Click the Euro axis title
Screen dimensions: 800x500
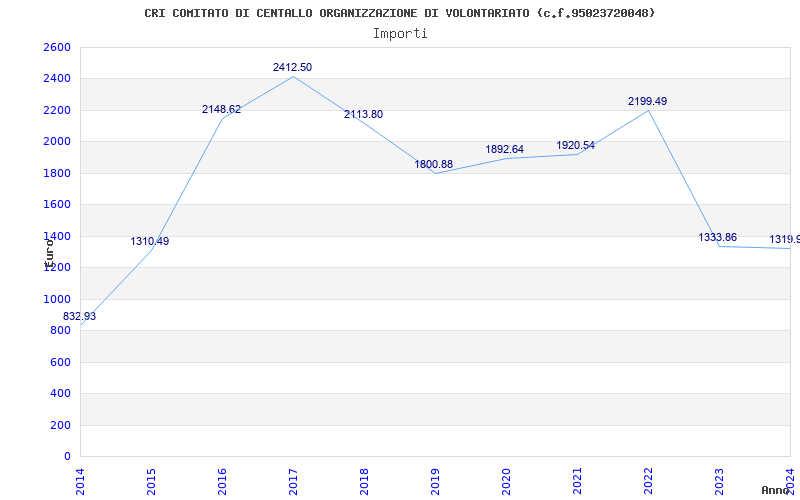pos(49,254)
